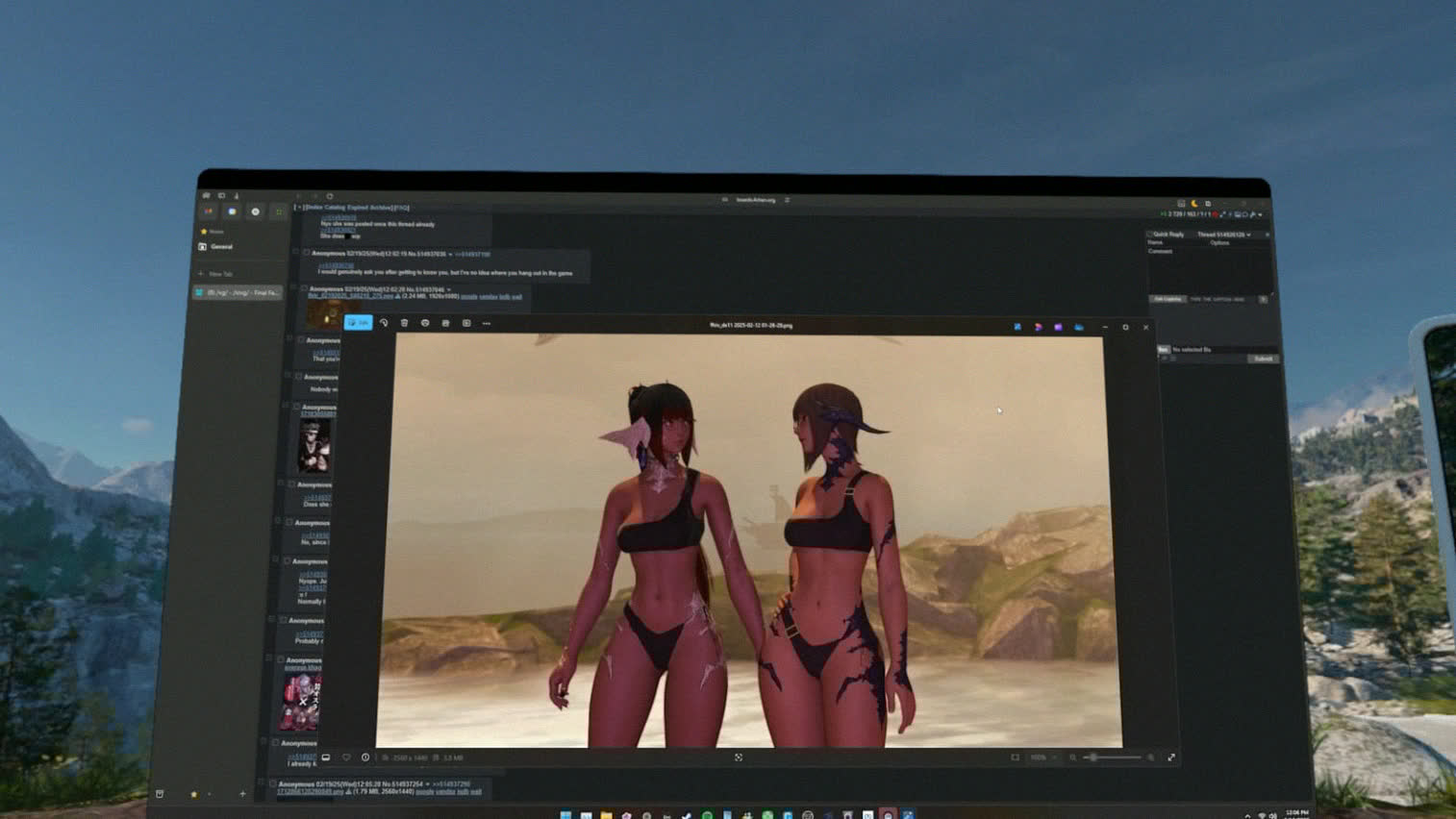Image resolution: width=1456 pixels, height=819 pixels.
Task: Click fit-to-window icon beside zoom percentage
Action: point(1015,757)
